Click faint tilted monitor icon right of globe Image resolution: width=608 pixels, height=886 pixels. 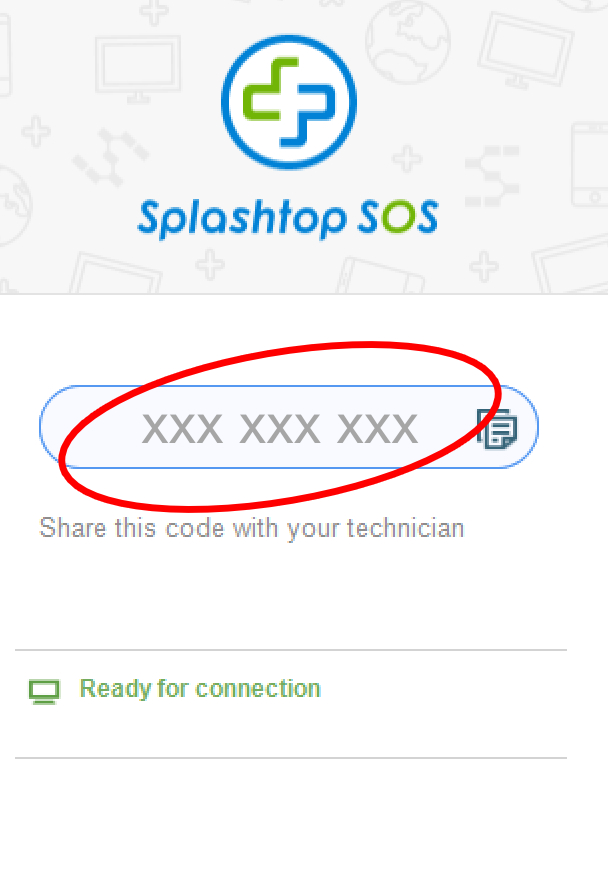525,50
